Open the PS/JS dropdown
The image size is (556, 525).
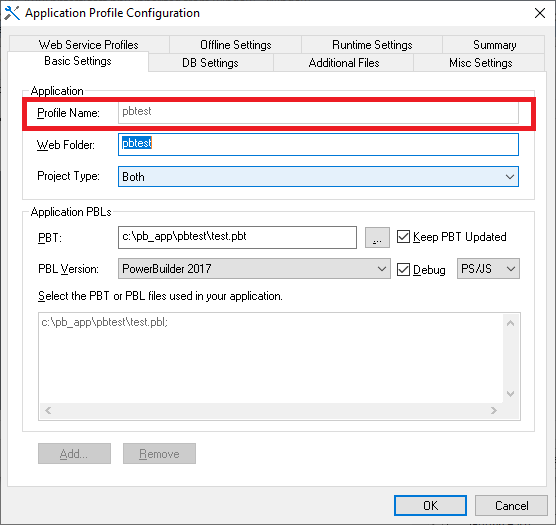click(489, 269)
